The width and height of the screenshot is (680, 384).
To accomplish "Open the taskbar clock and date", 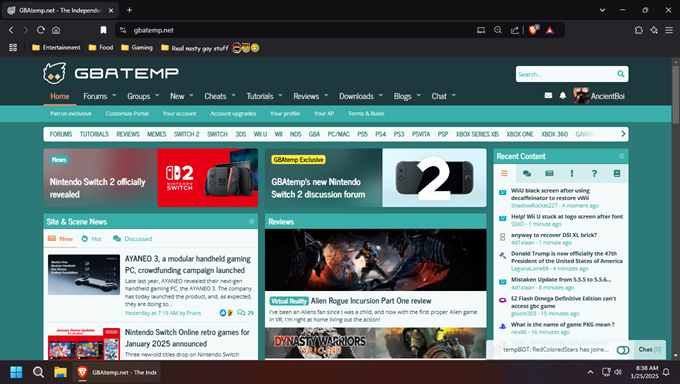I will [x=644, y=372].
